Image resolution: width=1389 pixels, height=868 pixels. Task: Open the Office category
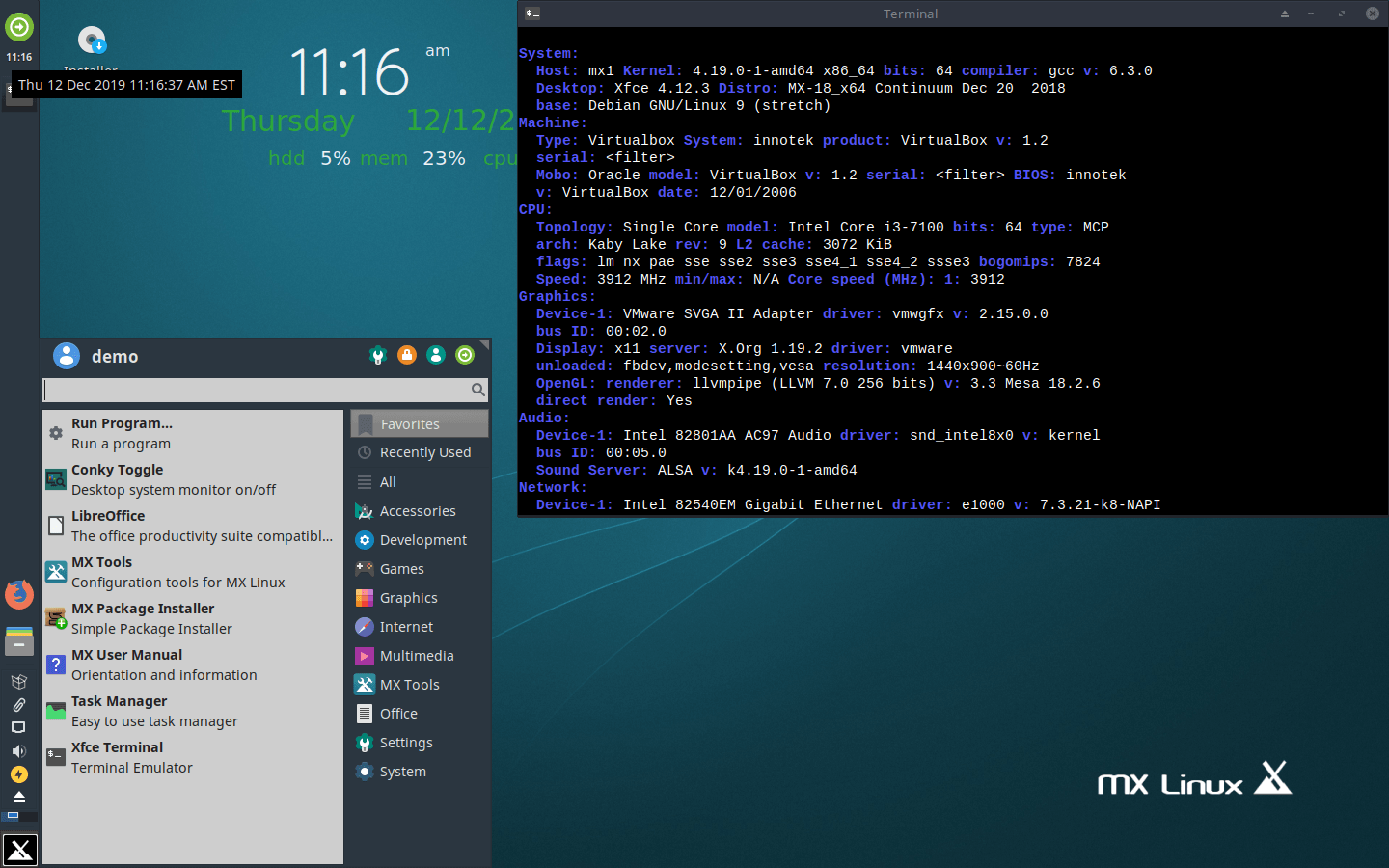click(x=420, y=714)
